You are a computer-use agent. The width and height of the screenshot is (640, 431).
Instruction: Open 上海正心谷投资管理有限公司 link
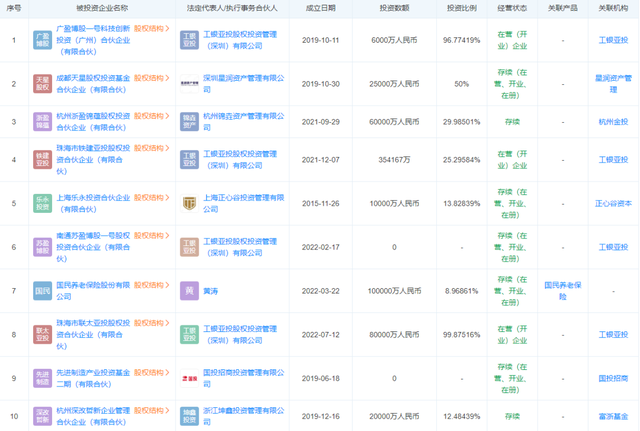(244, 203)
